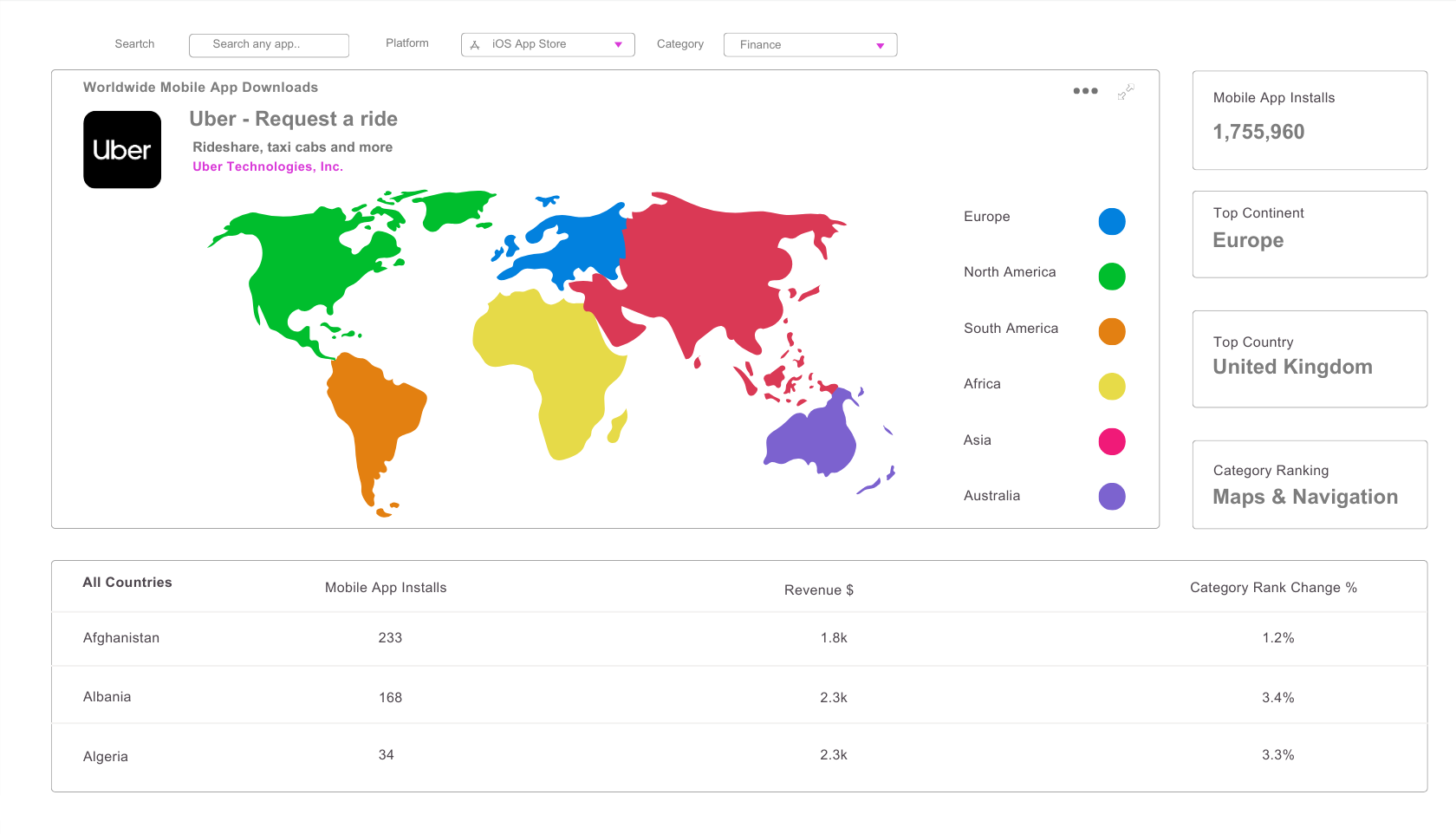Click Afghanistan installs value 233

point(390,638)
